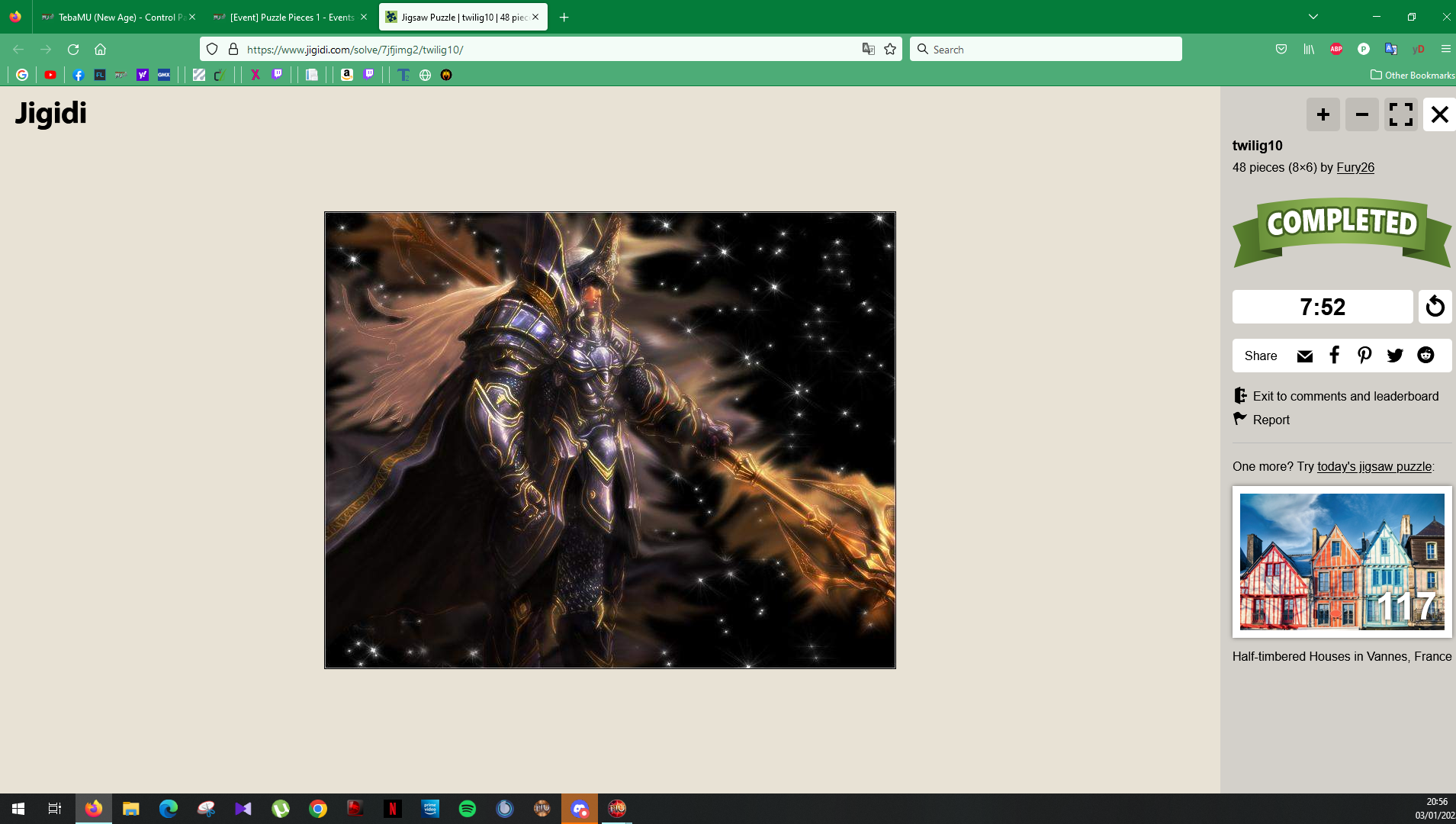Close the Jigidi side panel with the X
The height and width of the screenshot is (824, 1456).
(1439, 114)
